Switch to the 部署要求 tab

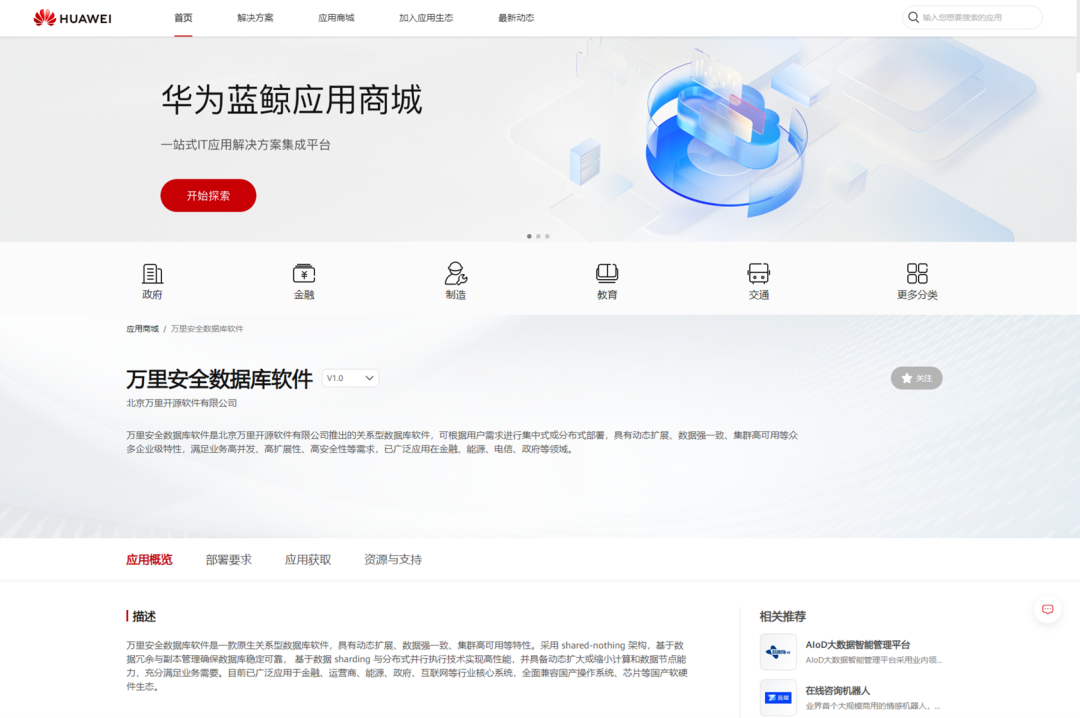point(229,560)
